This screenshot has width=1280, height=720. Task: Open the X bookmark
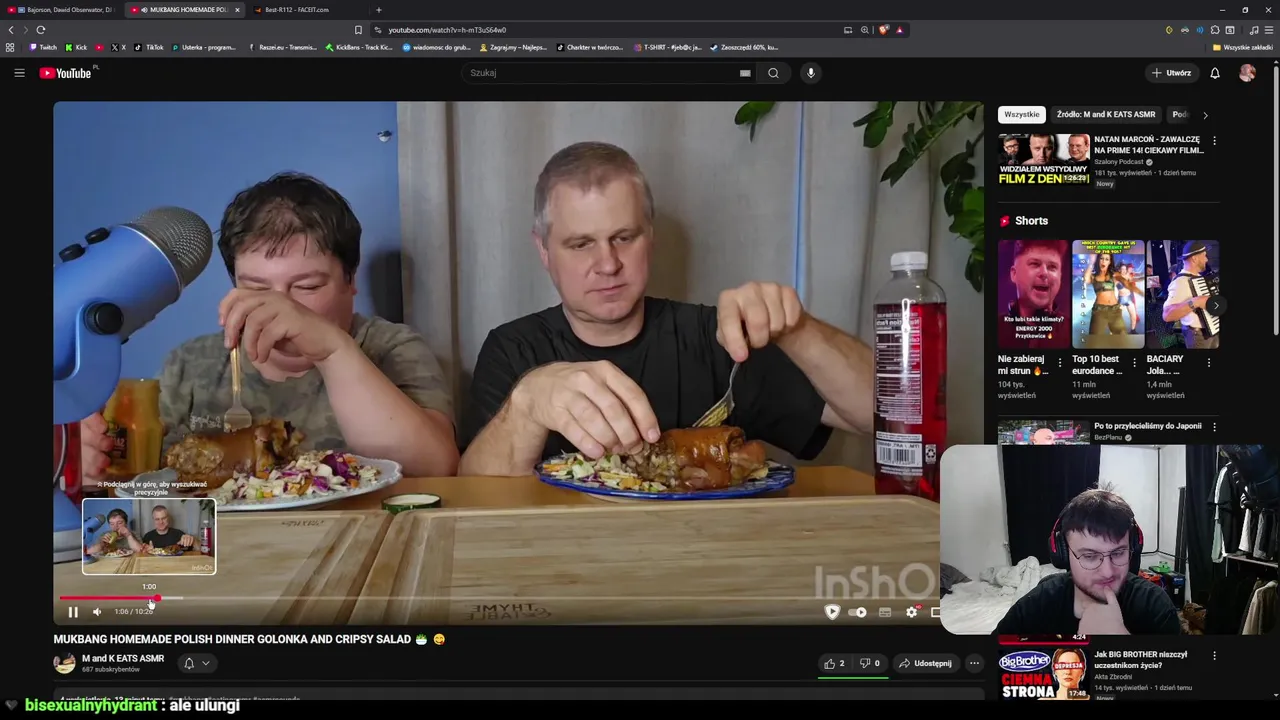pos(119,47)
